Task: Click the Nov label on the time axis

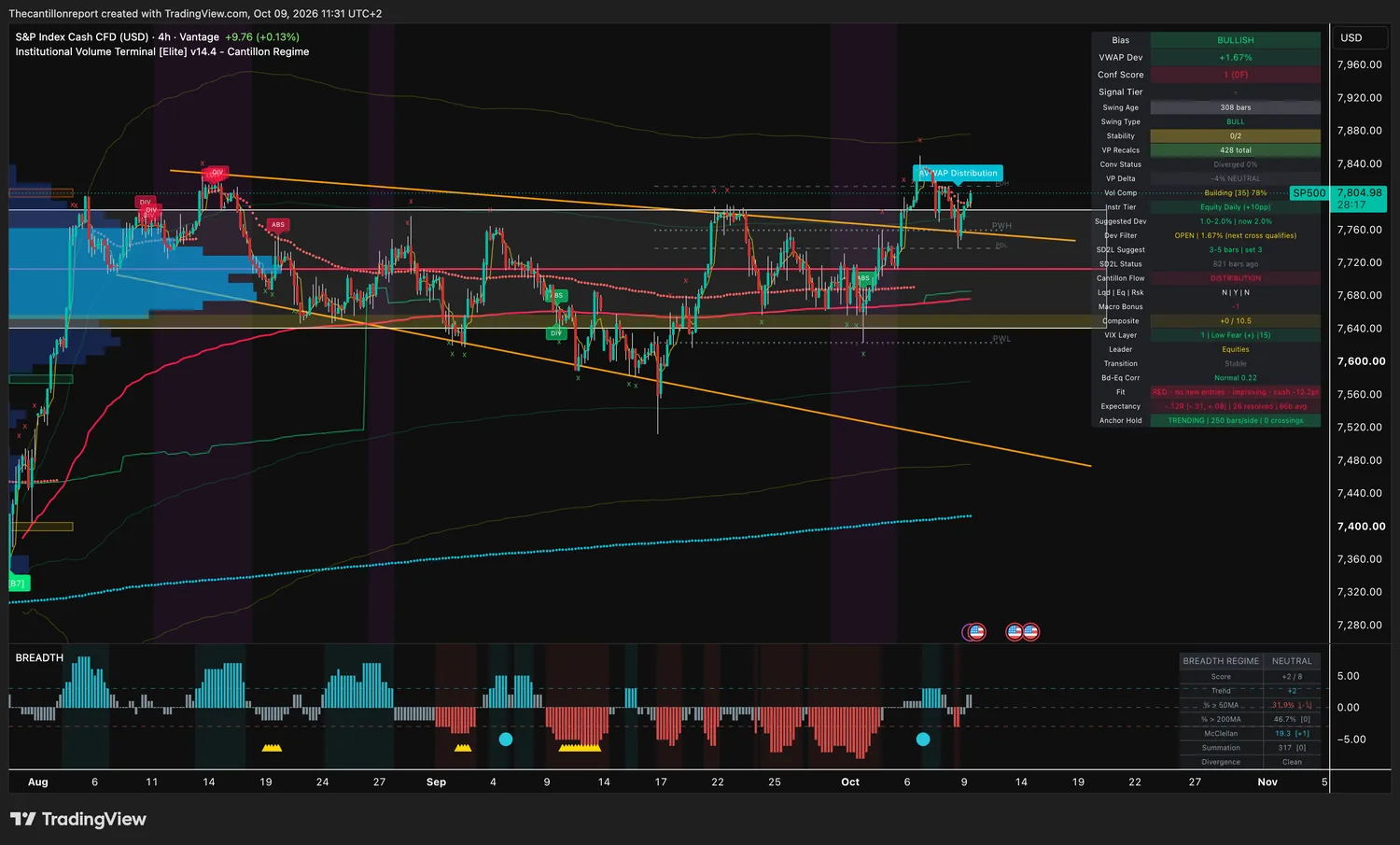Action: click(x=1267, y=782)
